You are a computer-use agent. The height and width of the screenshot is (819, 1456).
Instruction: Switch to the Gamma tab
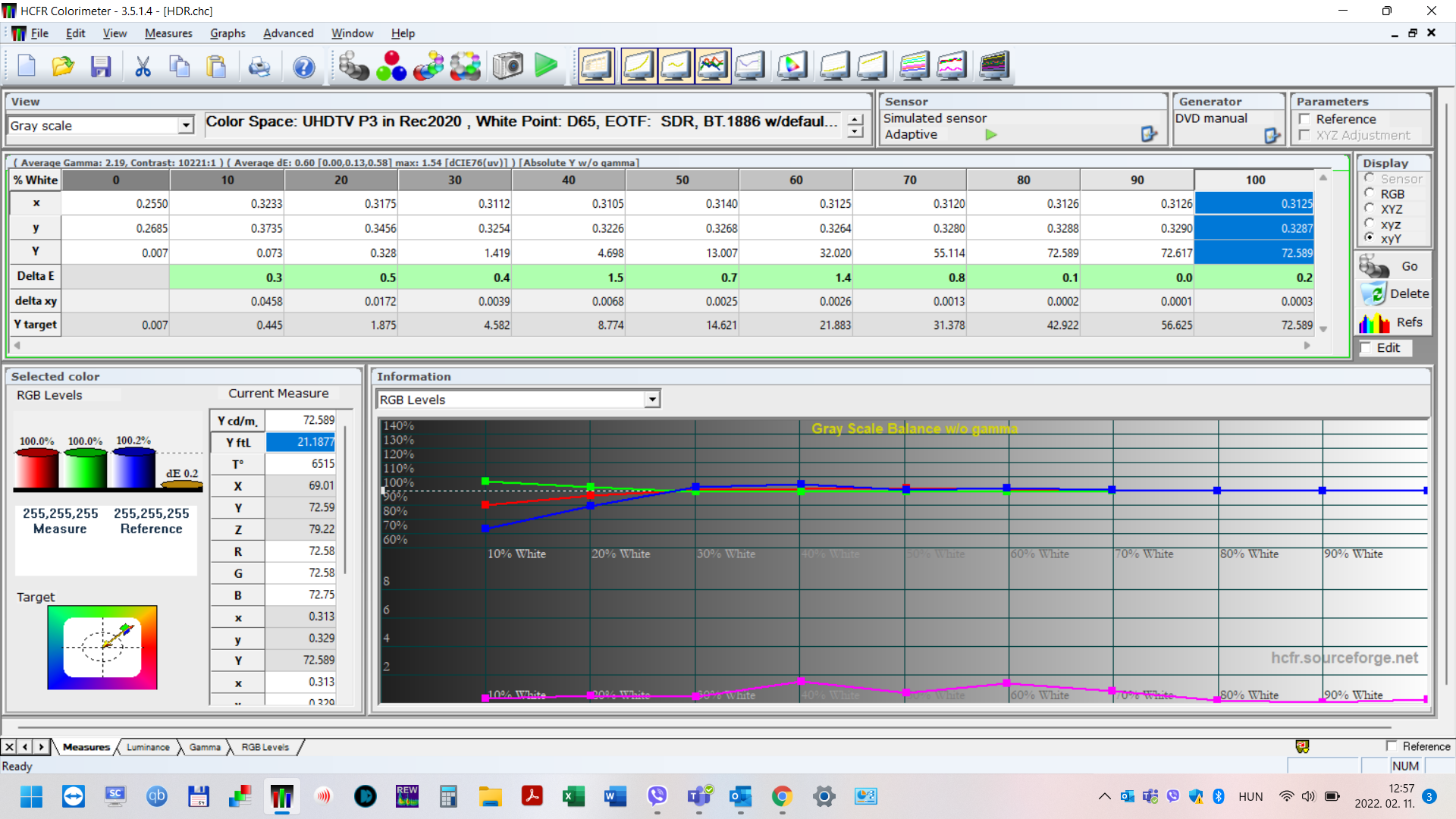(x=205, y=748)
